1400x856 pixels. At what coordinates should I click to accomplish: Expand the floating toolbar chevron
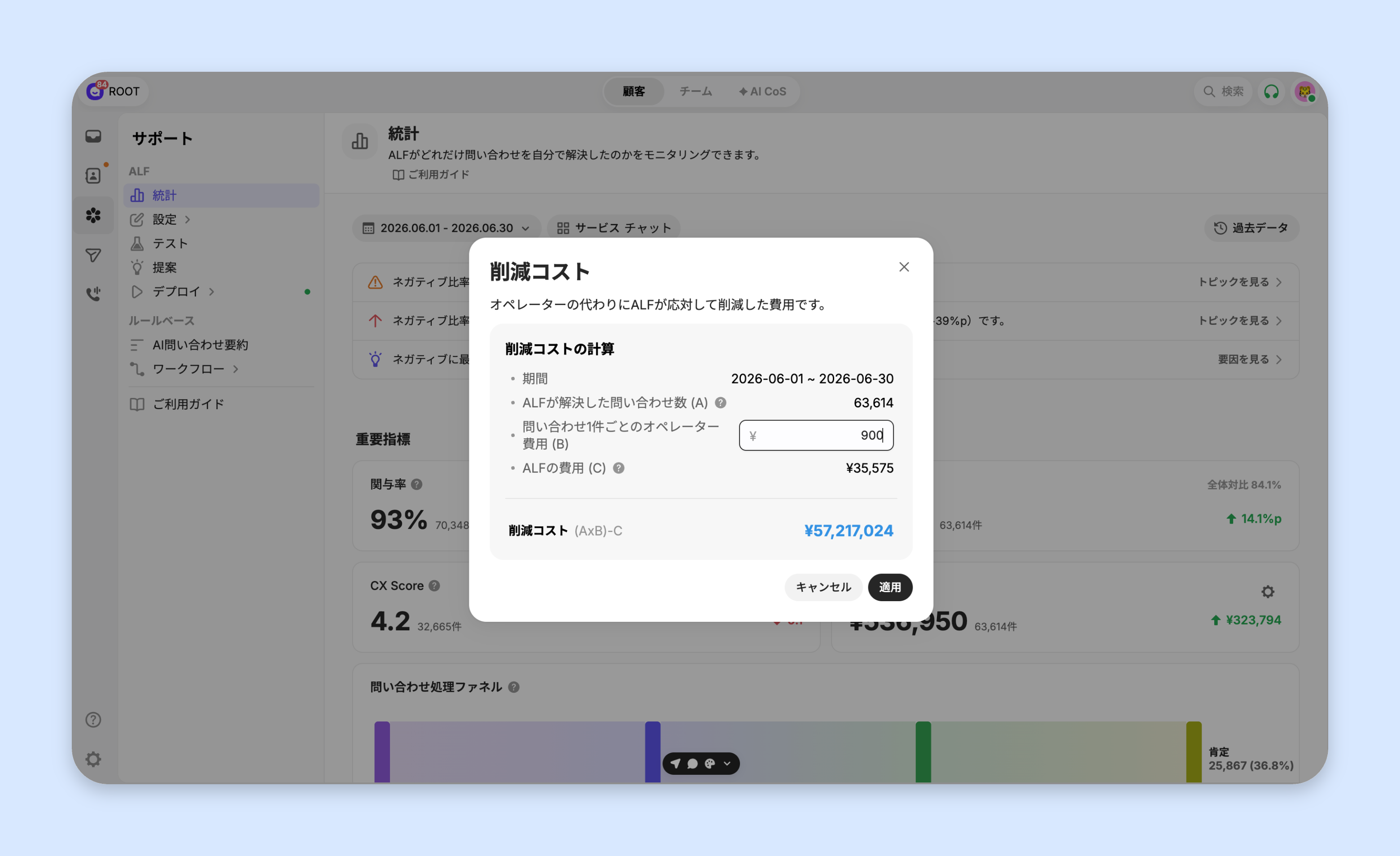727,764
